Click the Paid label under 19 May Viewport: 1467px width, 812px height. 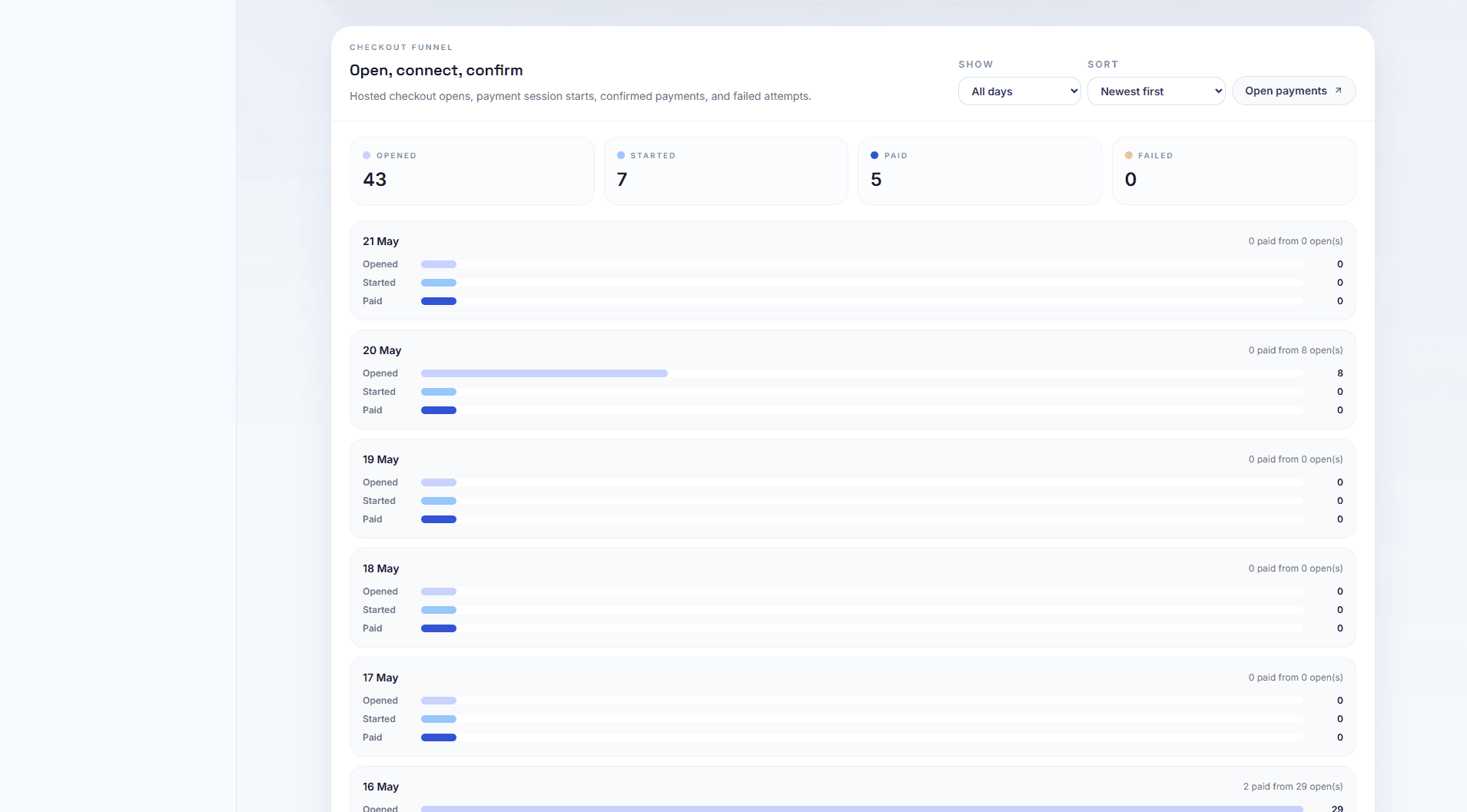372,519
